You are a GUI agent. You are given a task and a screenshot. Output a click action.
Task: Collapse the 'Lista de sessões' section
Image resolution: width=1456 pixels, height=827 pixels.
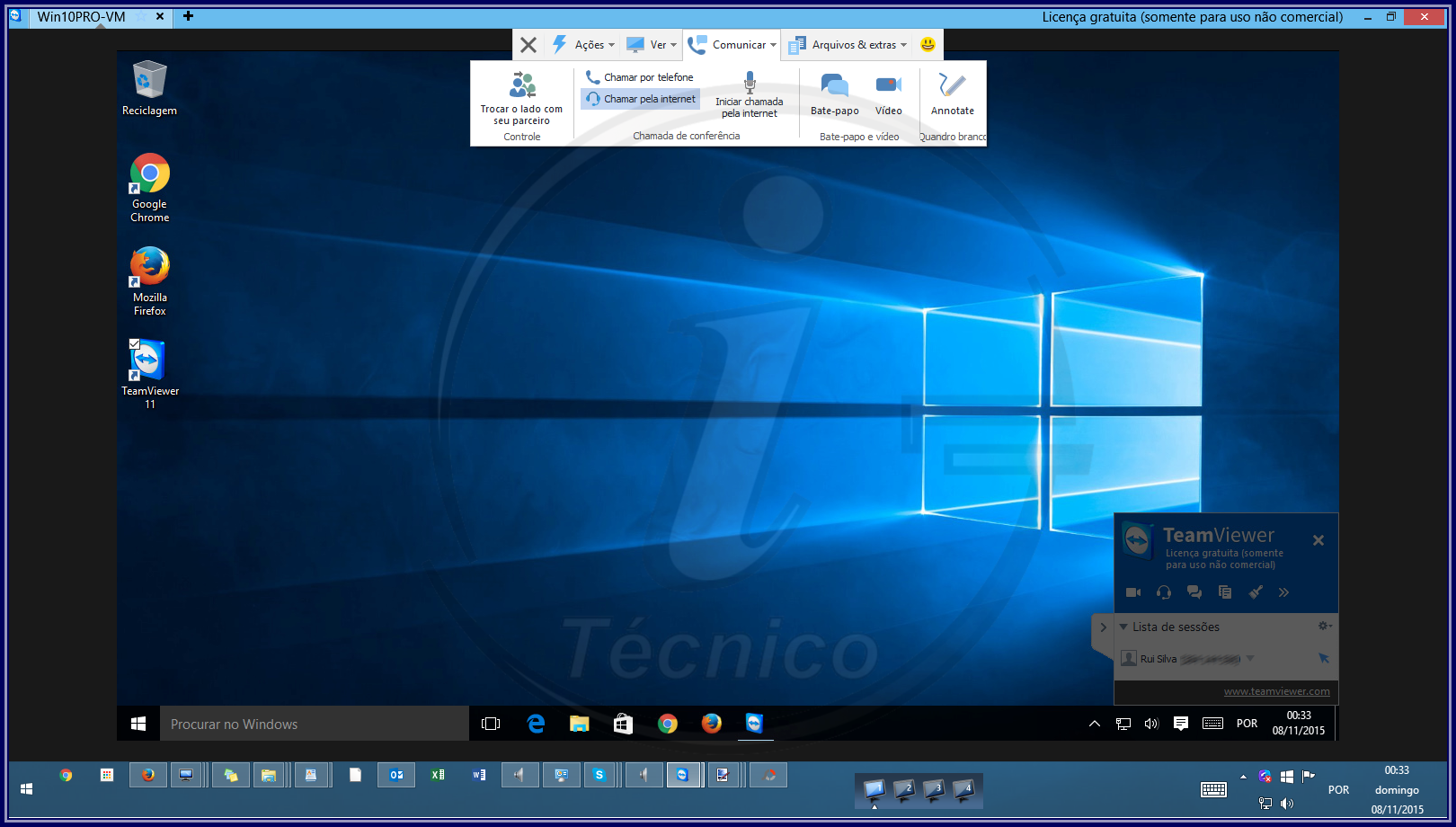[x=1123, y=627]
